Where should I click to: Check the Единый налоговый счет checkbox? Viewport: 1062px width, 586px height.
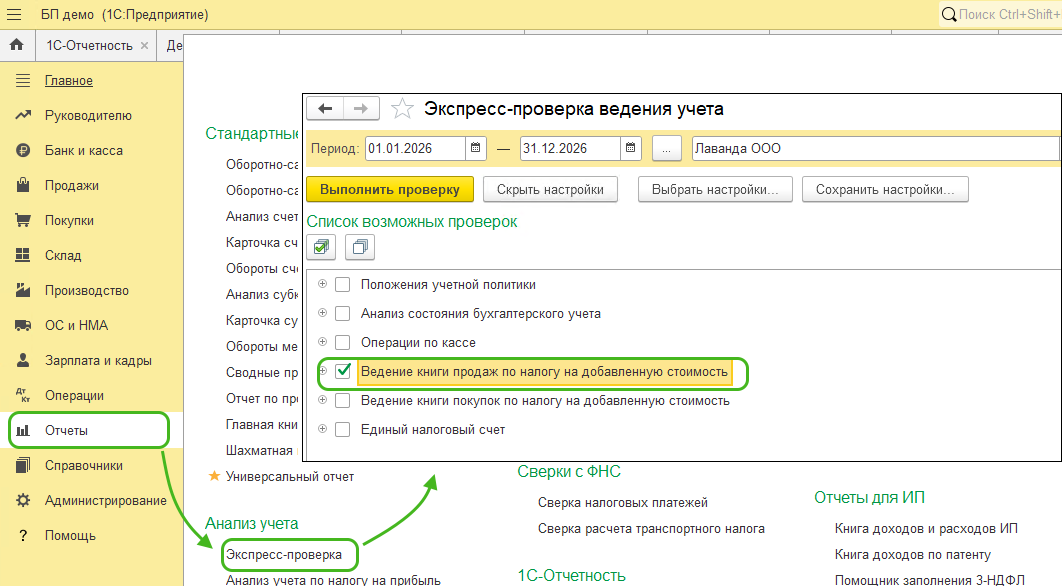pyautogui.click(x=343, y=429)
